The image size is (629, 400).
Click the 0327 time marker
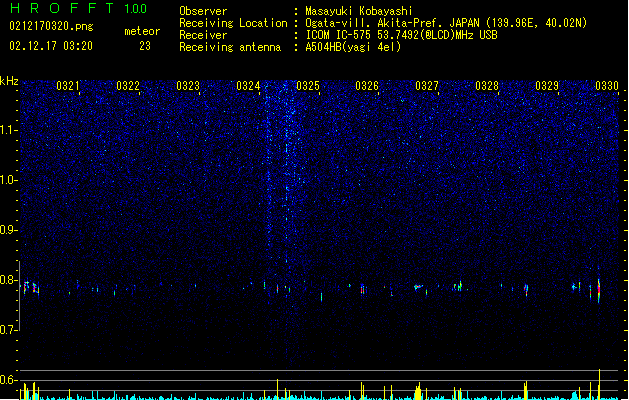tap(427, 86)
